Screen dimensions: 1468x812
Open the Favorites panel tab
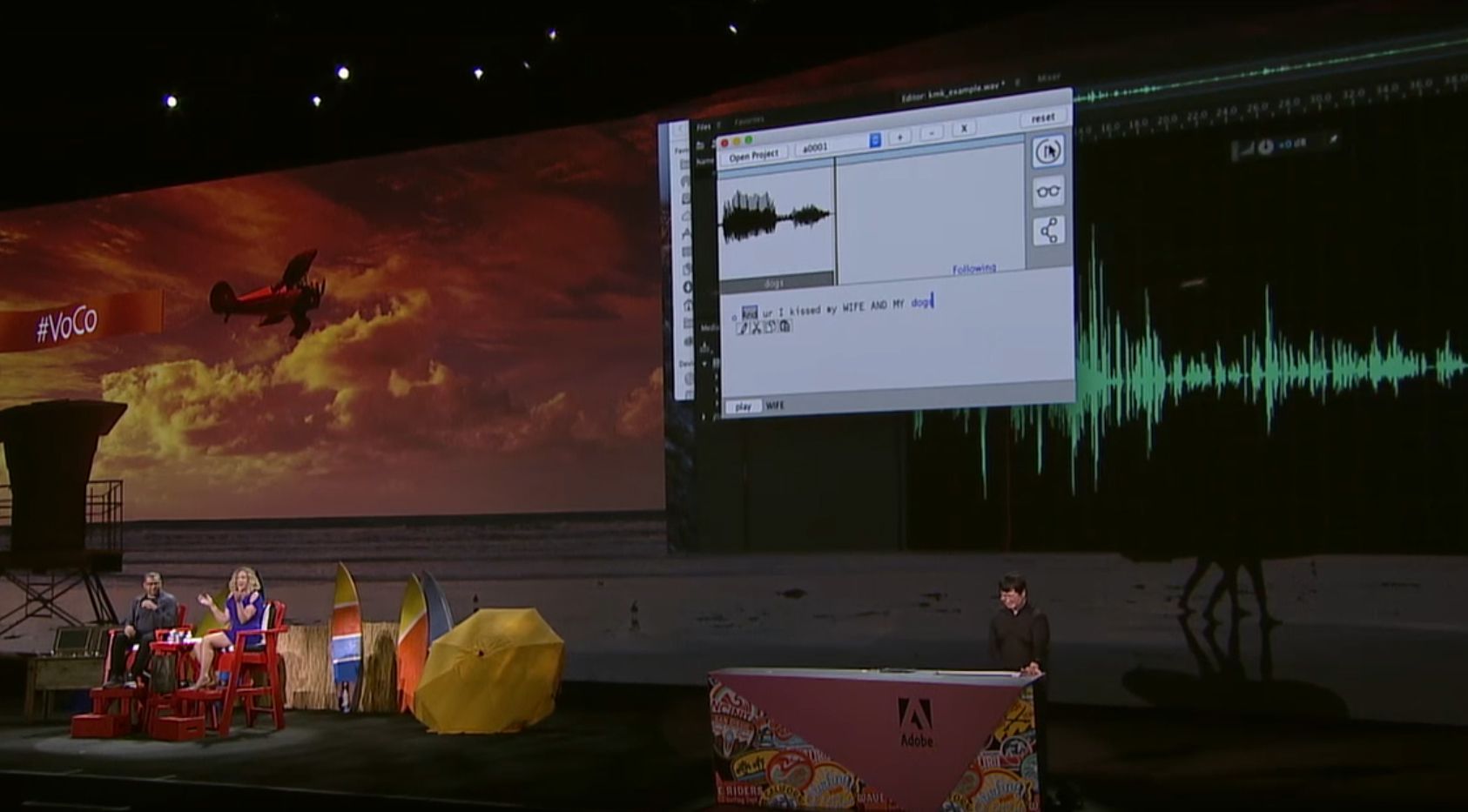click(x=750, y=121)
